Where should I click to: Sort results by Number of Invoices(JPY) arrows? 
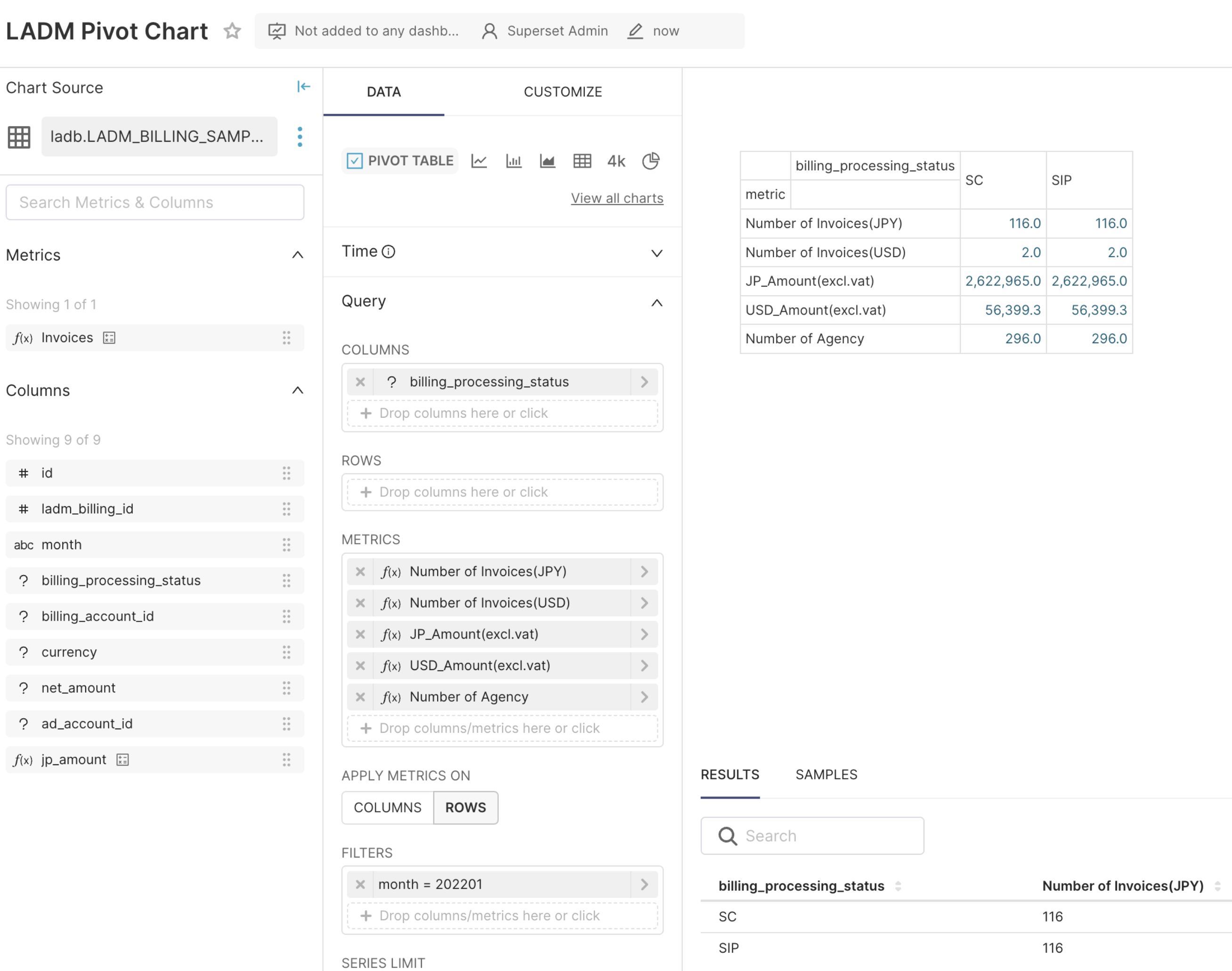click(1218, 886)
